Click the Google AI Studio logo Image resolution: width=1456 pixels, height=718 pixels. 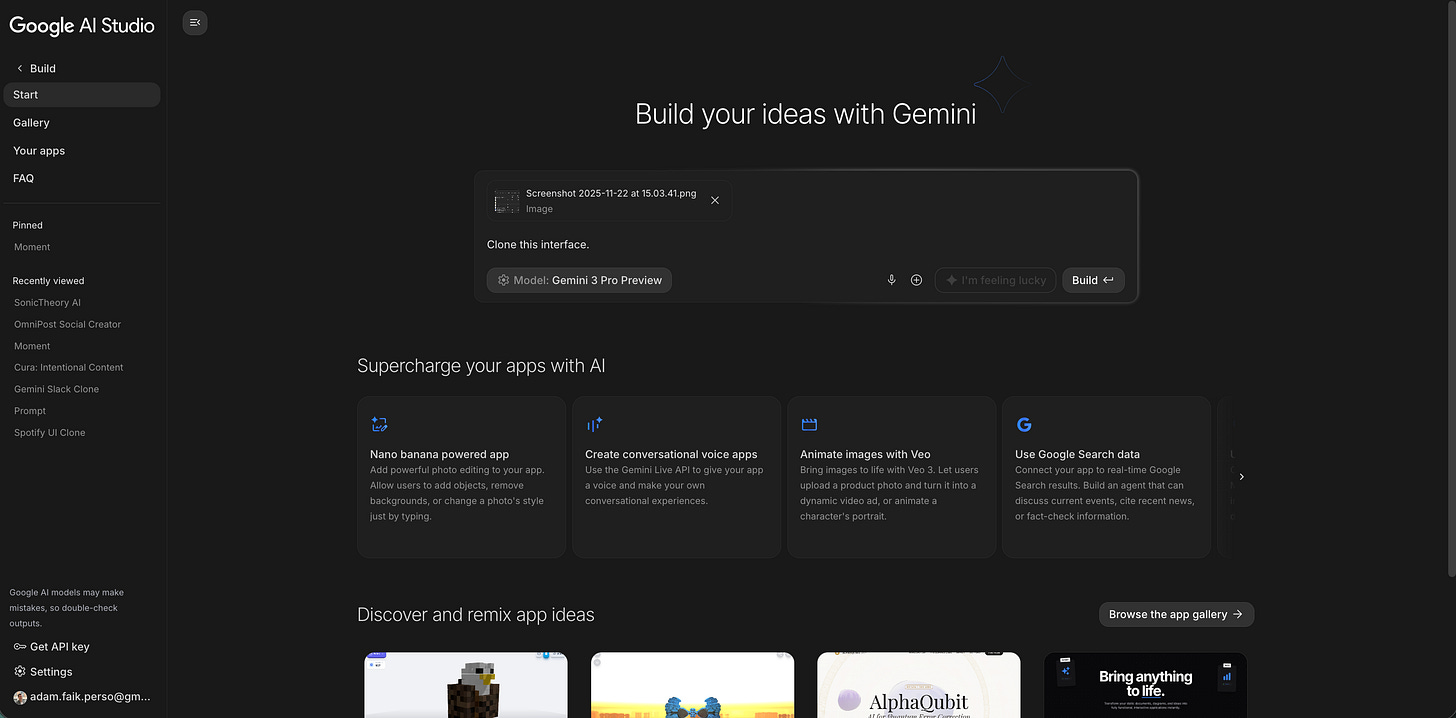pyautogui.click(x=81, y=25)
